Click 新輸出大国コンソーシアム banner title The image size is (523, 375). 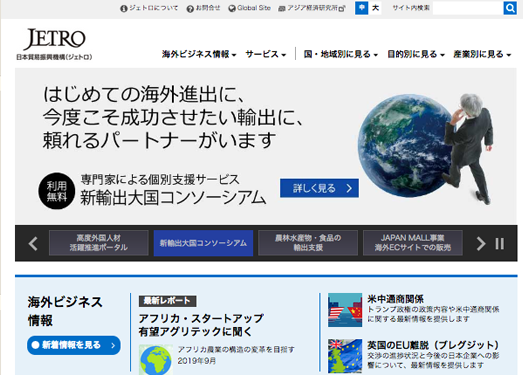point(173,198)
